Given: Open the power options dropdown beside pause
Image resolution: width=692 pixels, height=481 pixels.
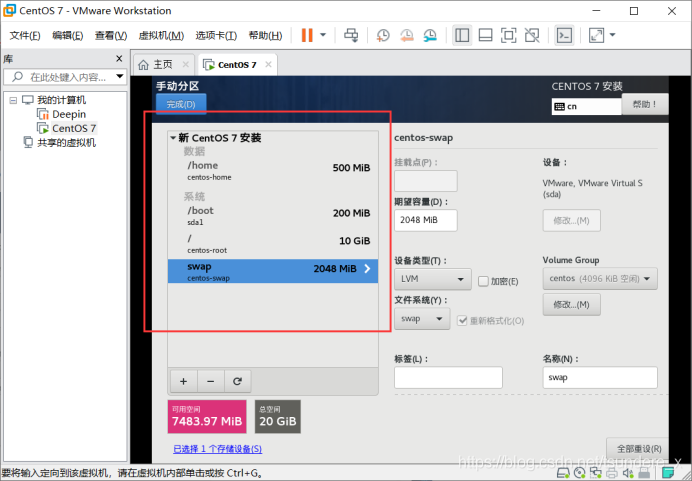Looking at the screenshot, I should pos(323,35).
